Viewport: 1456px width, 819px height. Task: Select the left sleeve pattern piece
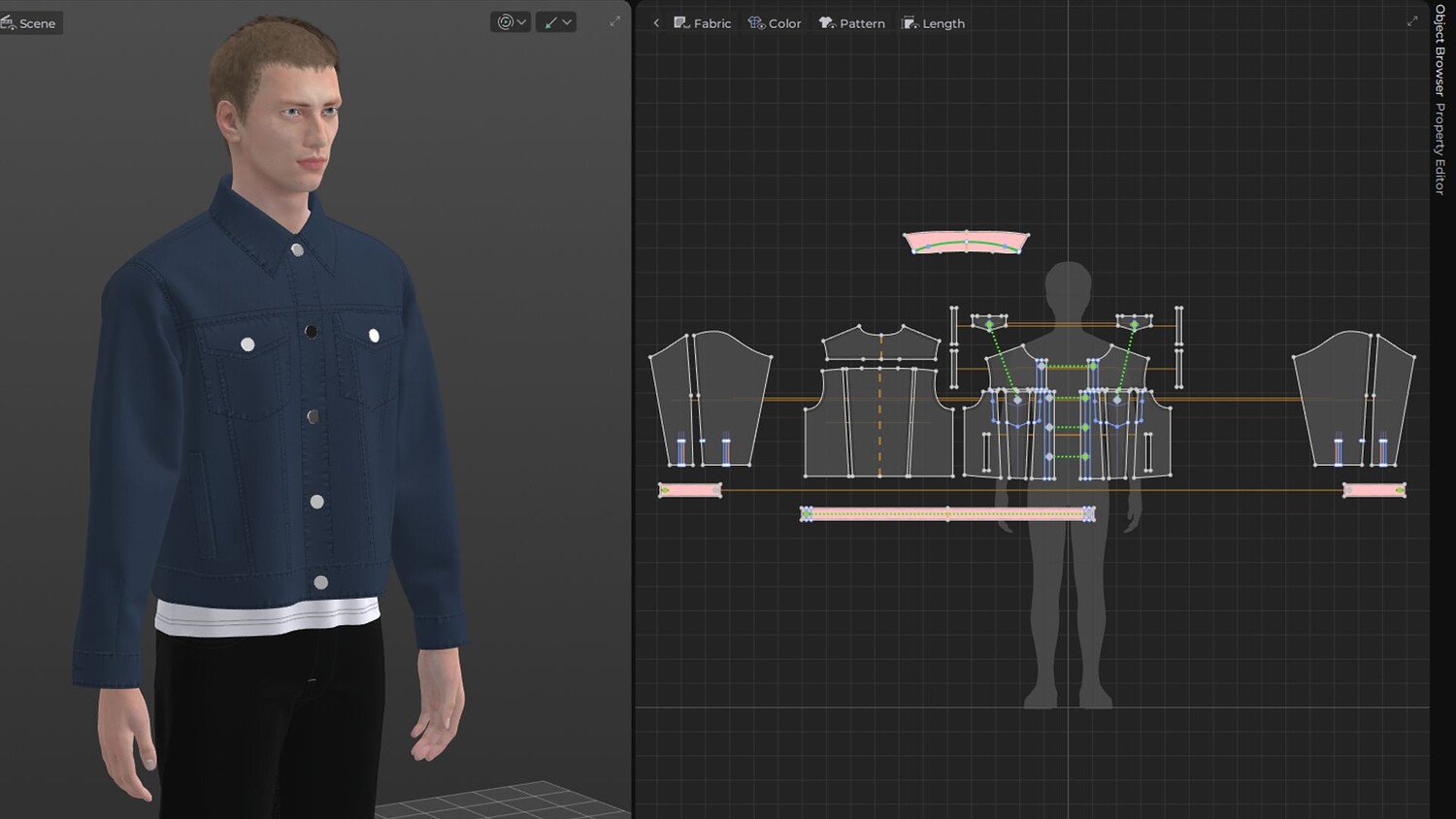tap(711, 399)
